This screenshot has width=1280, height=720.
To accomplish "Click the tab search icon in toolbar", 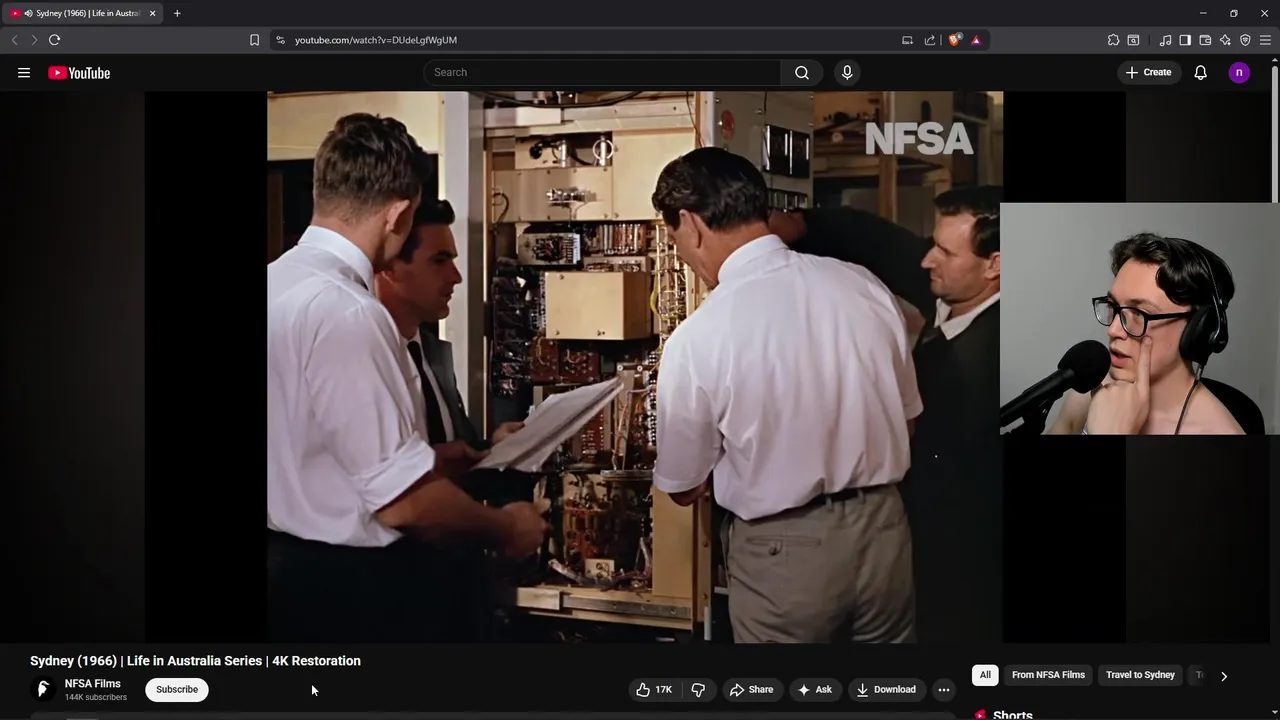I will pyautogui.click(x=1133, y=40).
